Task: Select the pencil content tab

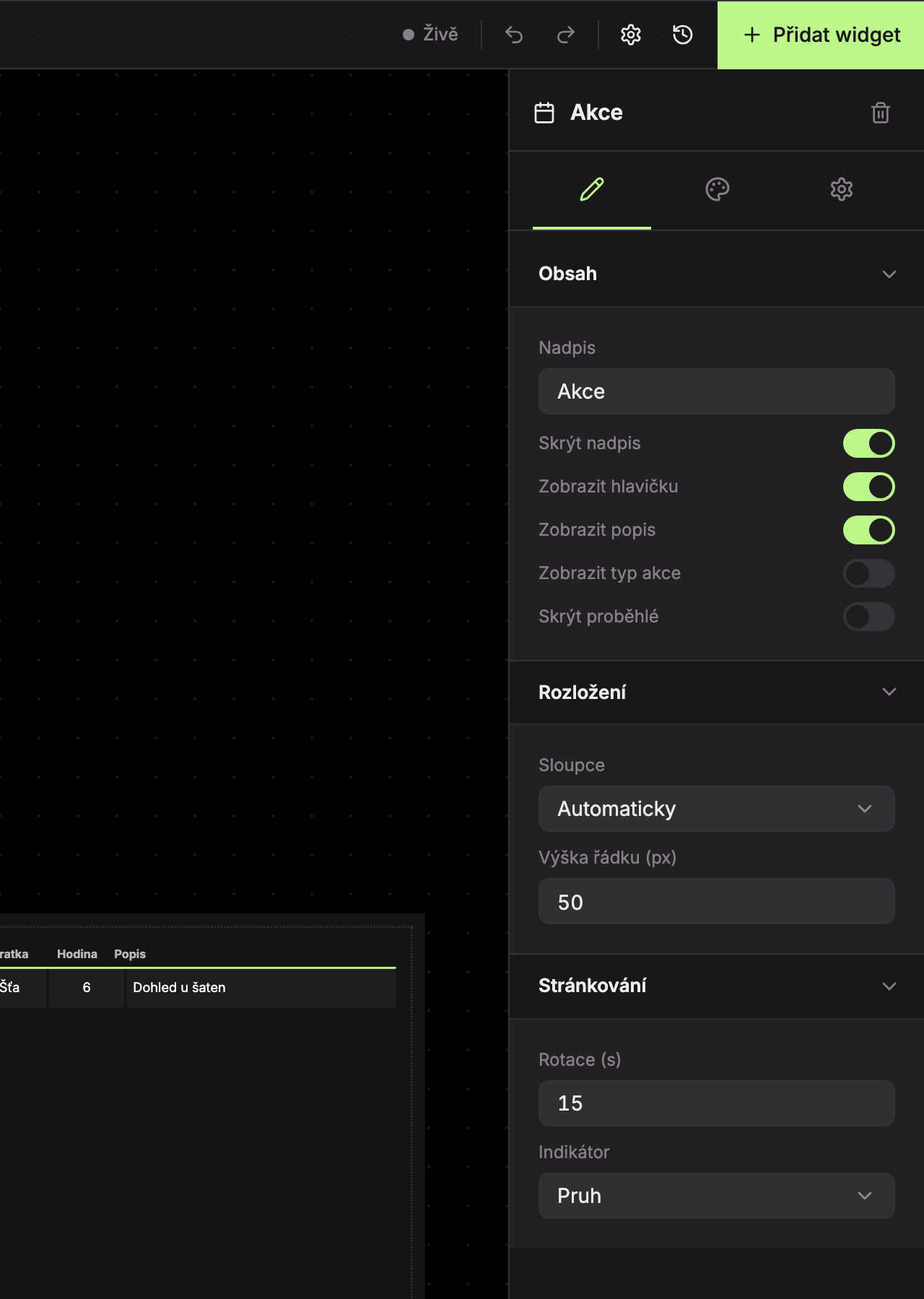Action: pos(592,190)
